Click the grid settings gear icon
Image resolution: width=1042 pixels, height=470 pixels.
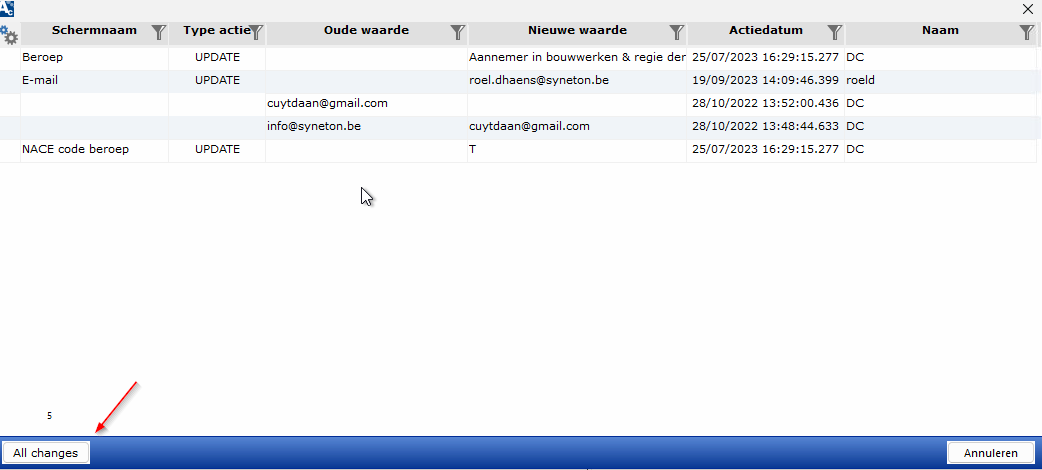coord(10,36)
